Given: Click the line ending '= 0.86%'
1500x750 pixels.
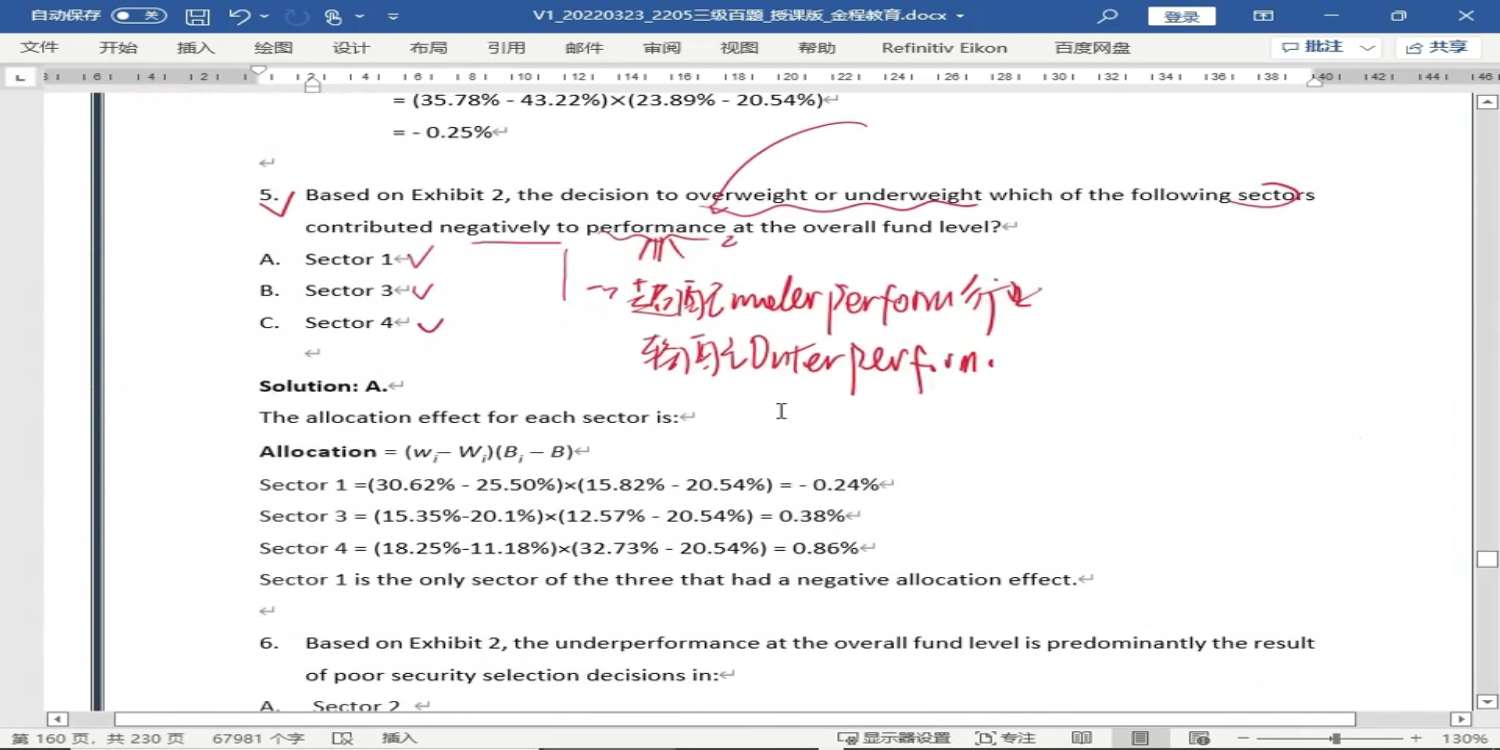Looking at the screenshot, I should (x=559, y=548).
